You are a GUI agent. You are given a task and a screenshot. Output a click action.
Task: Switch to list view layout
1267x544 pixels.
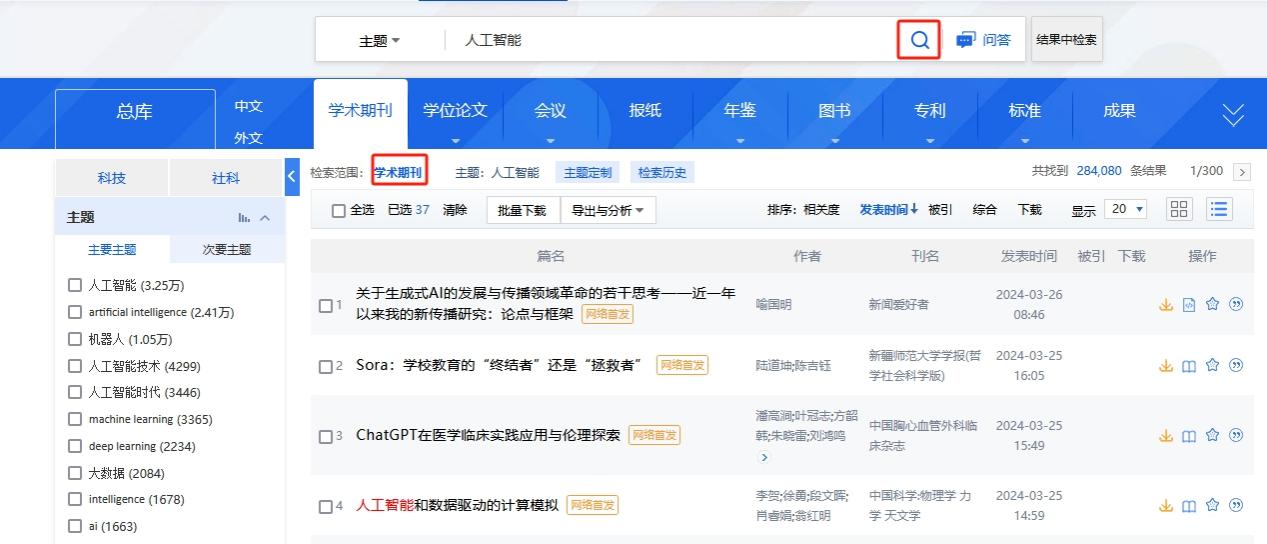coord(1219,209)
